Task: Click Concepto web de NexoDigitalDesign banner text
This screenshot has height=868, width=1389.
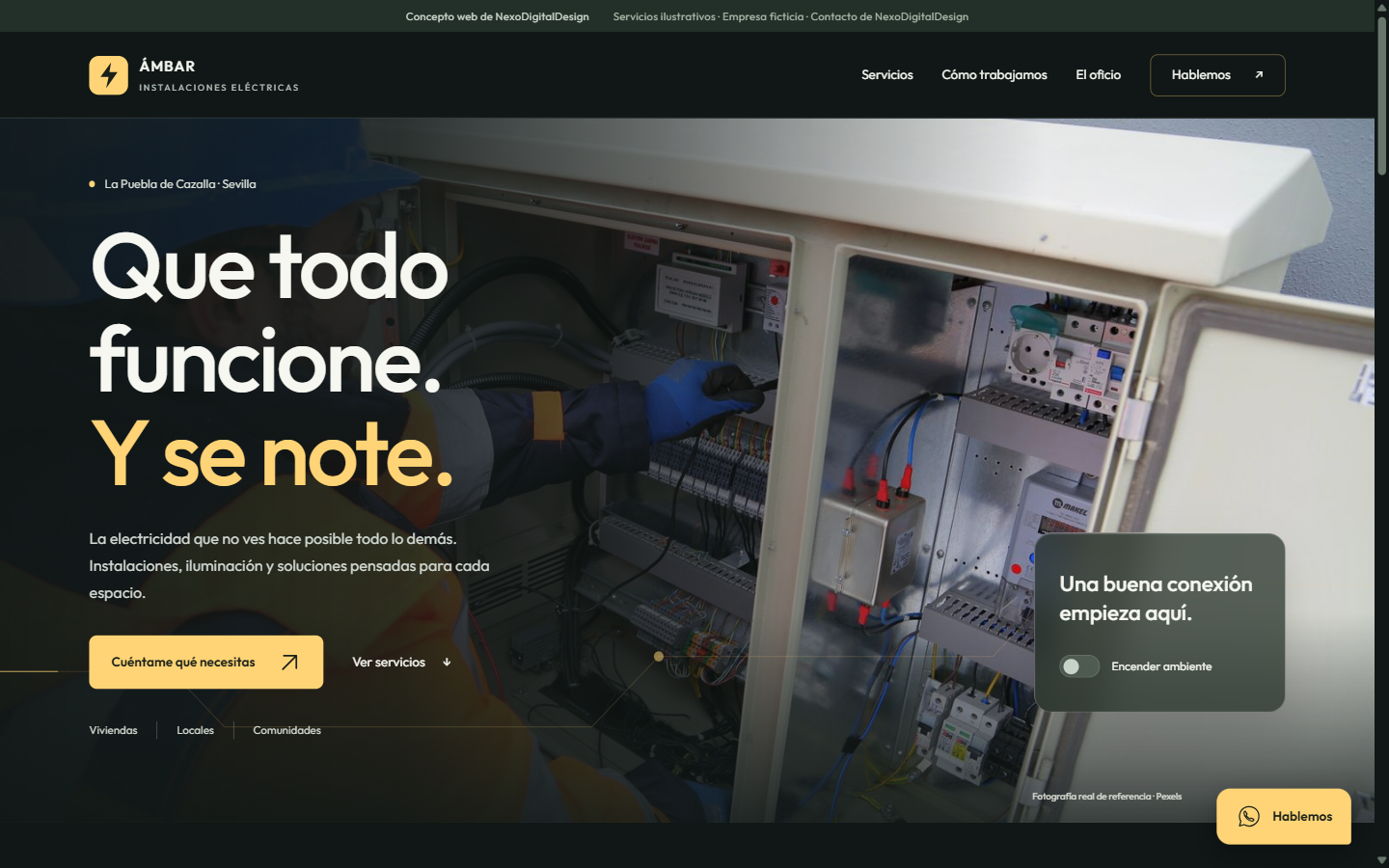Action: tap(497, 16)
